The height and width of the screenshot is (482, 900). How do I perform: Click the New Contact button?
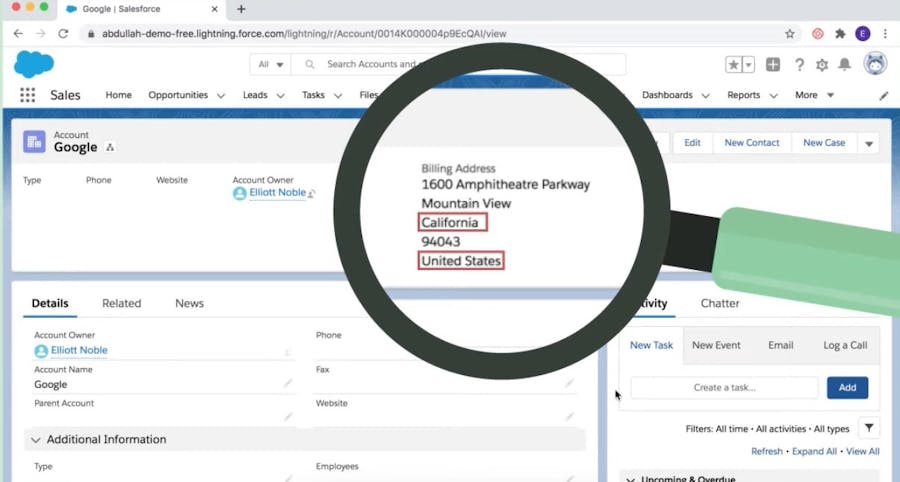tap(751, 143)
